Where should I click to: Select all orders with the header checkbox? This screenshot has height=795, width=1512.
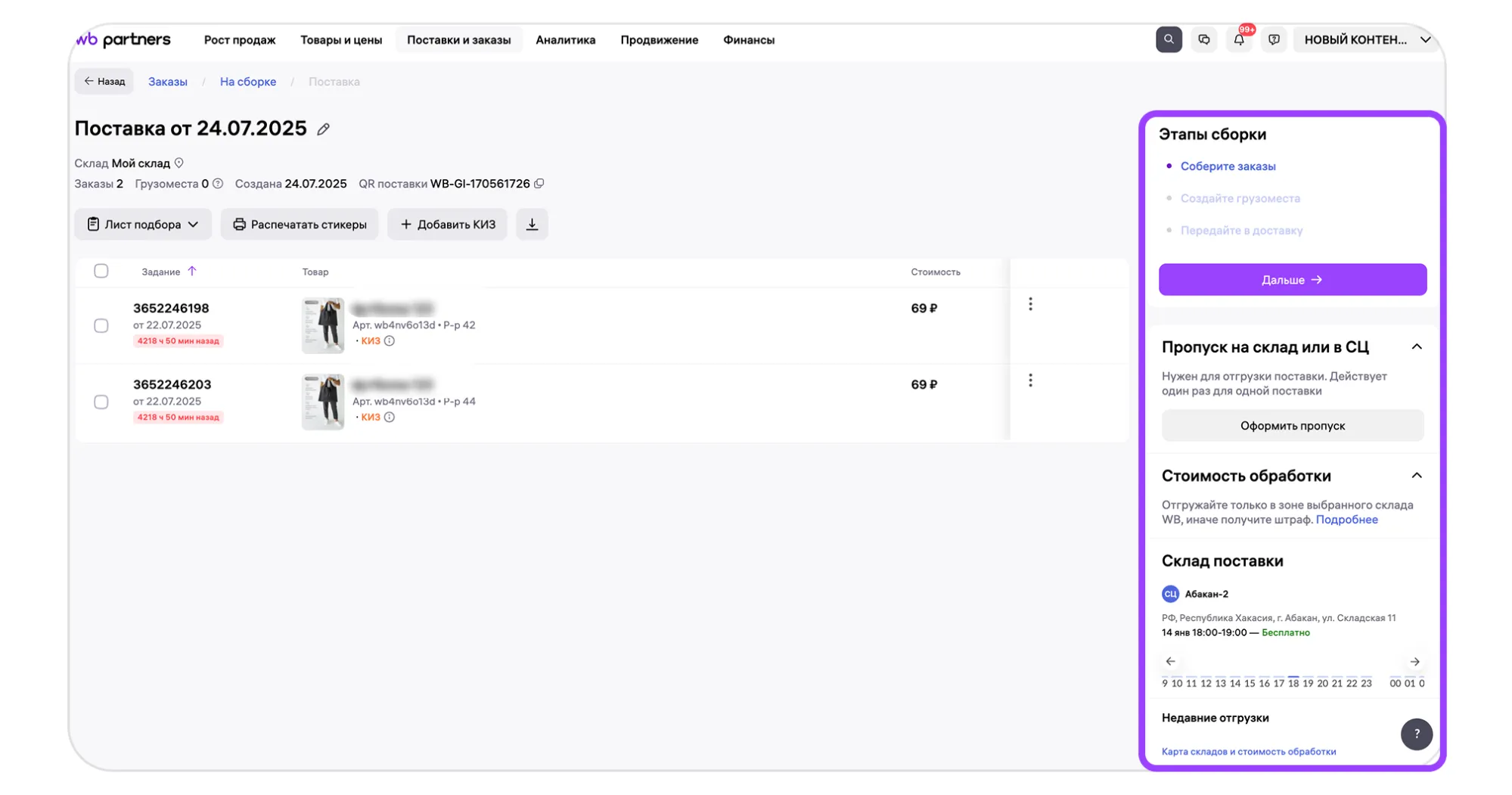101,271
